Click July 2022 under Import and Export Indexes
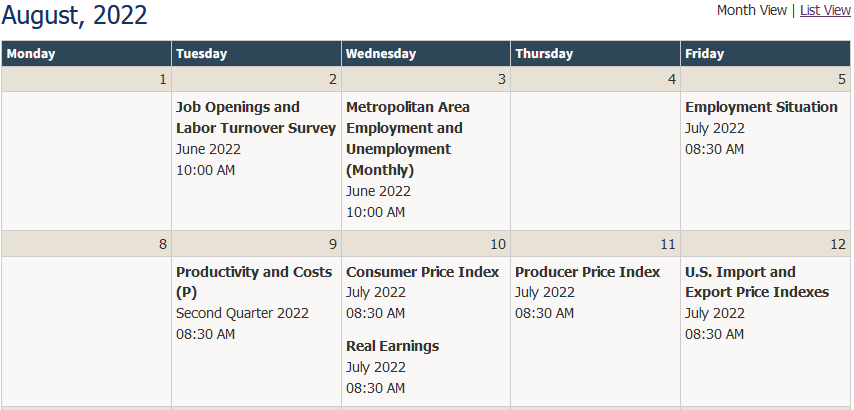Image resolution: width=854 pixels, height=410 pixels. point(715,314)
